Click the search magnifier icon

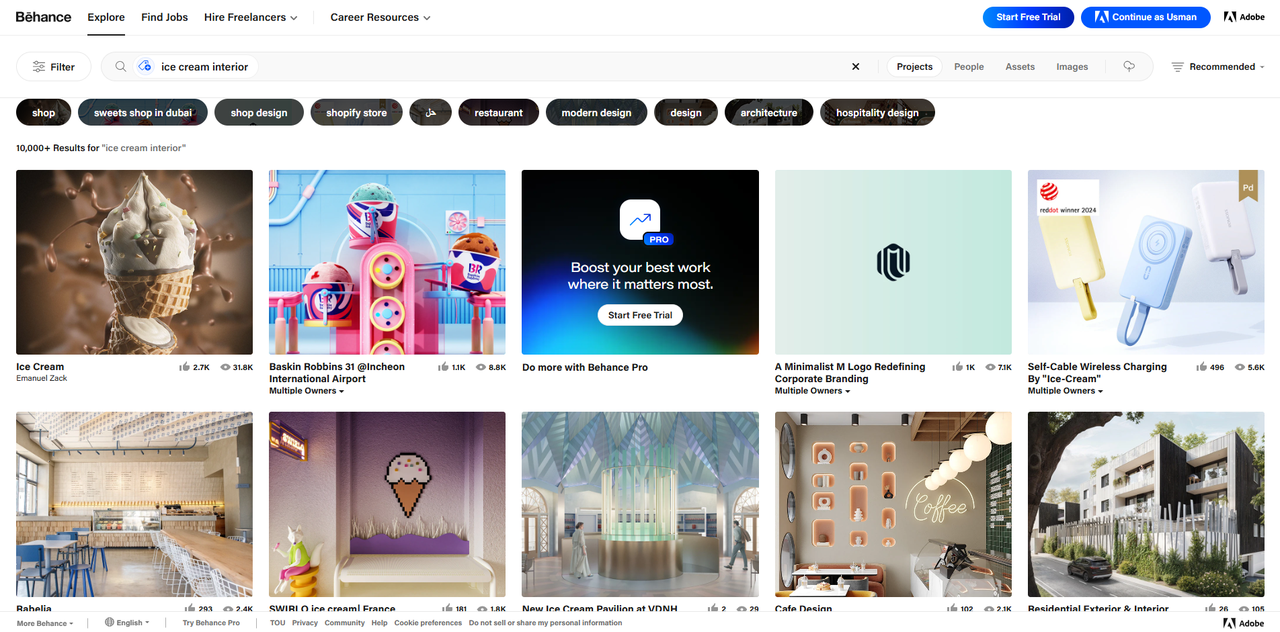(x=121, y=66)
